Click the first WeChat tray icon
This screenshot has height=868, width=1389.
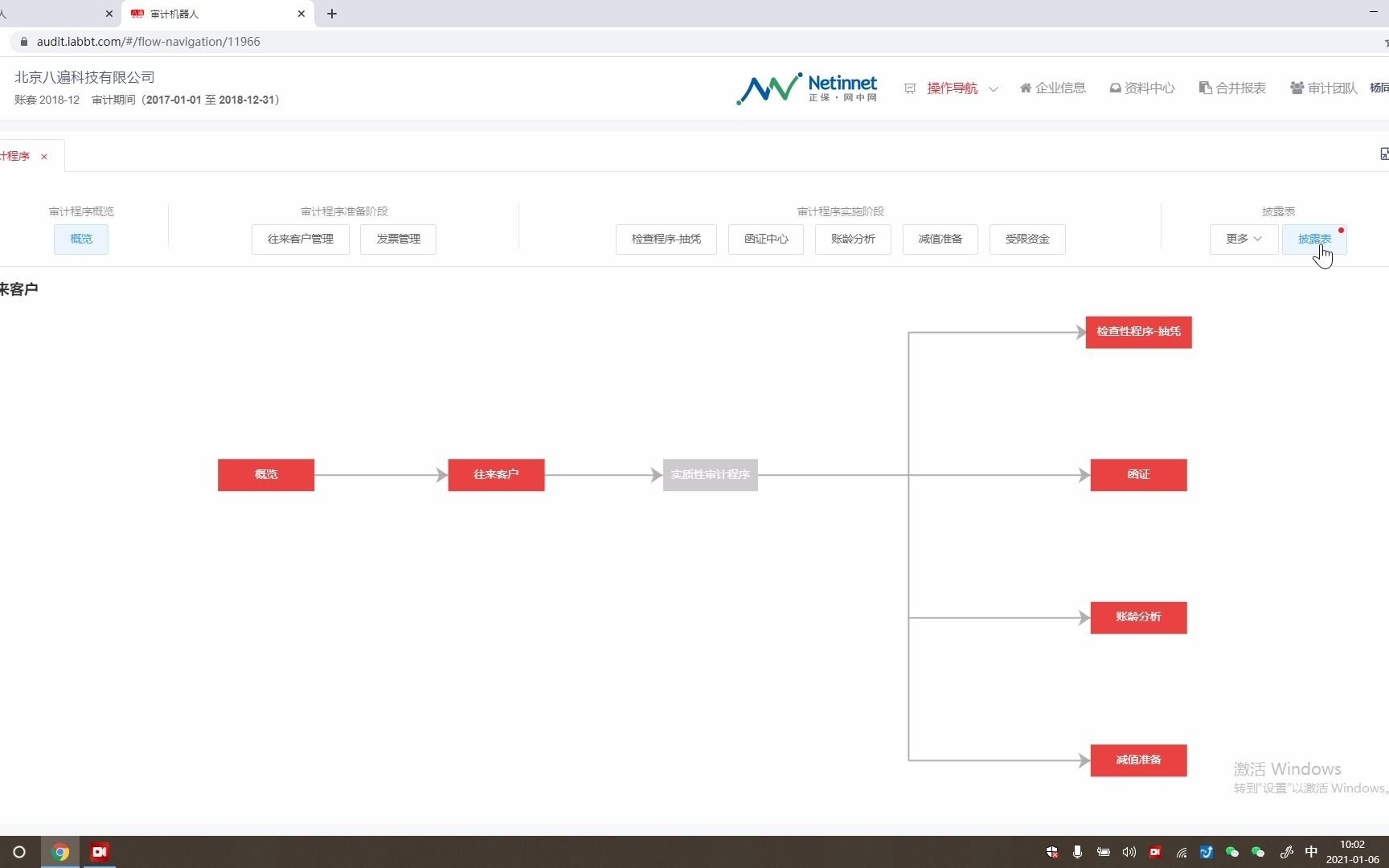[x=1232, y=852]
